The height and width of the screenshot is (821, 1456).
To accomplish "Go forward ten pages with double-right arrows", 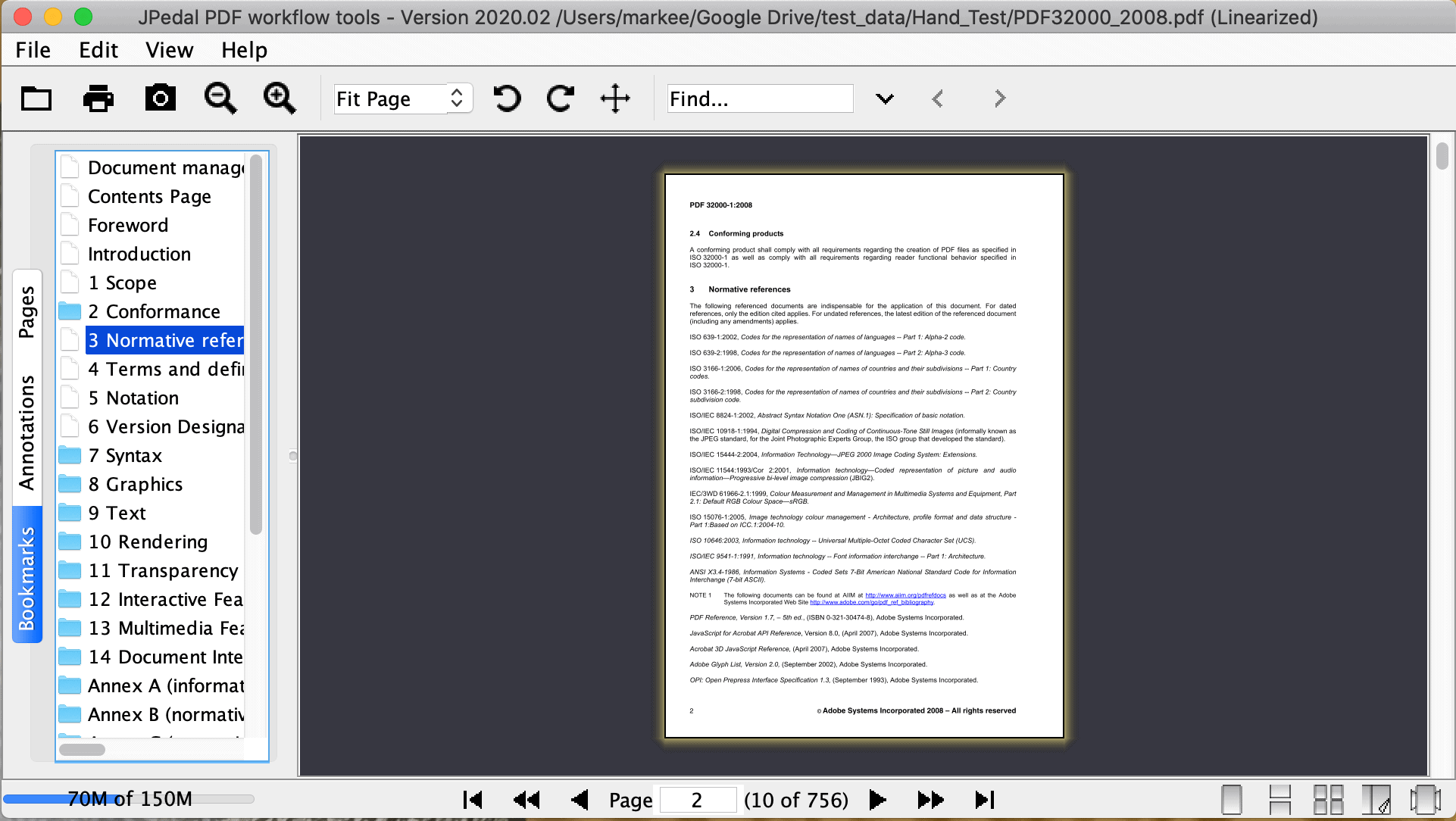I will click(x=930, y=800).
